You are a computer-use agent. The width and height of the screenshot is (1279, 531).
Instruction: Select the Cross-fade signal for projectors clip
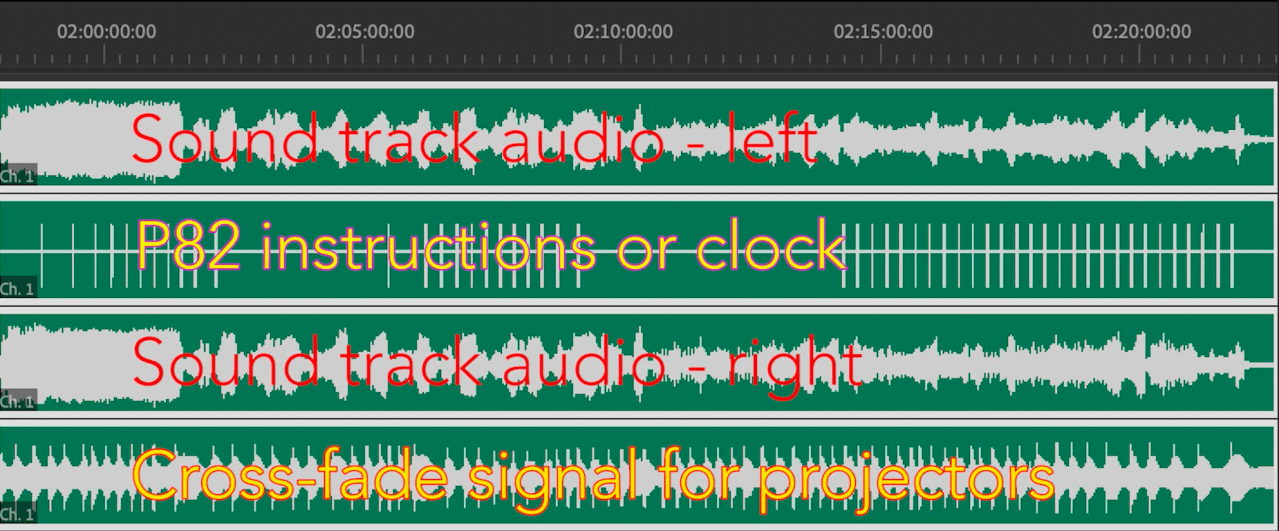[x=638, y=476]
